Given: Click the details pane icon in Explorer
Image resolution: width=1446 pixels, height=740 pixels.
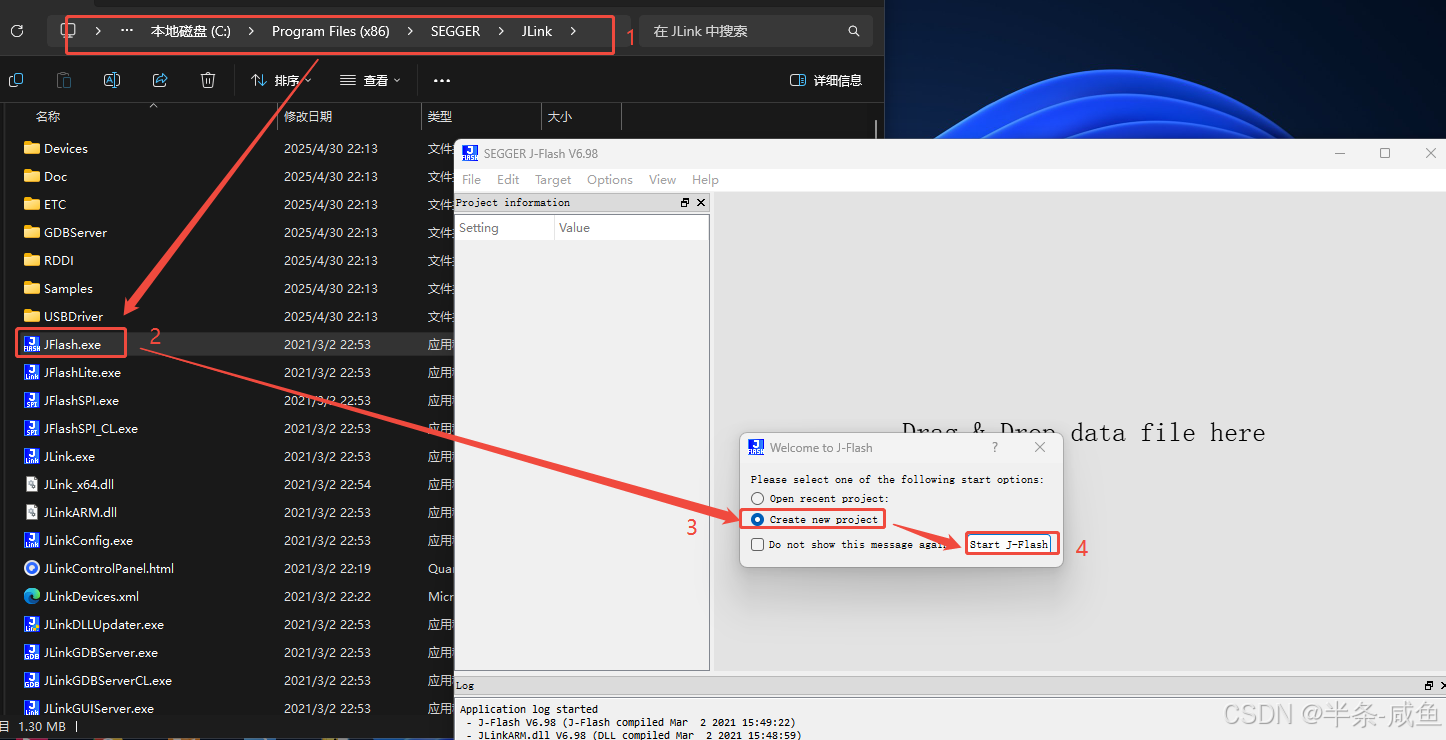Looking at the screenshot, I should pos(798,80).
